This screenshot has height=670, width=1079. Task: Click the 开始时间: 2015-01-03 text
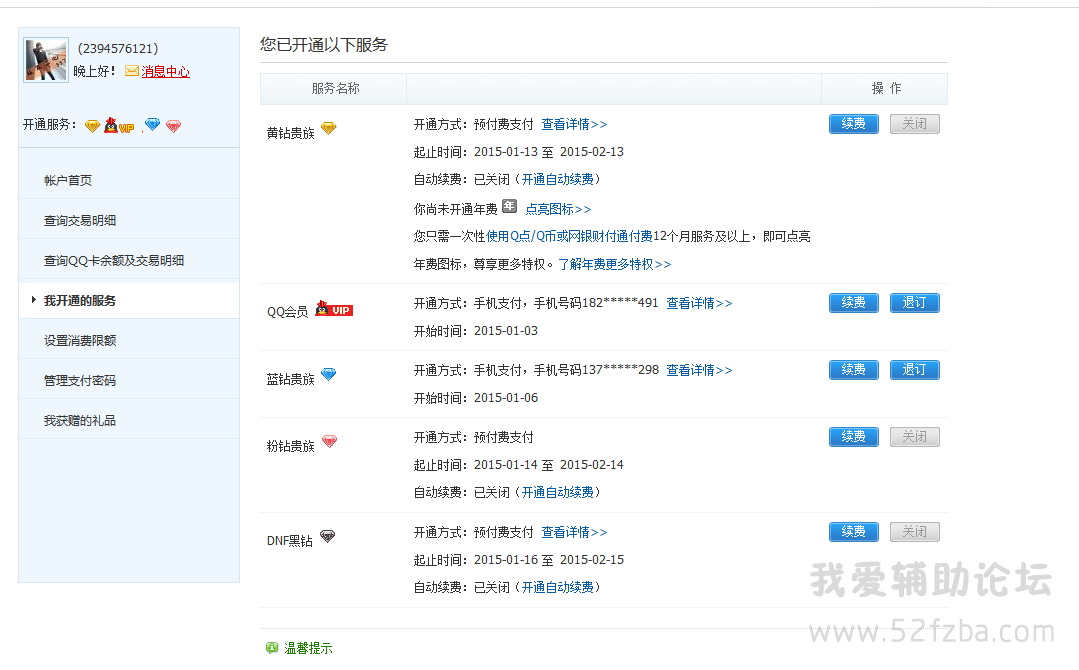tap(476, 331)
